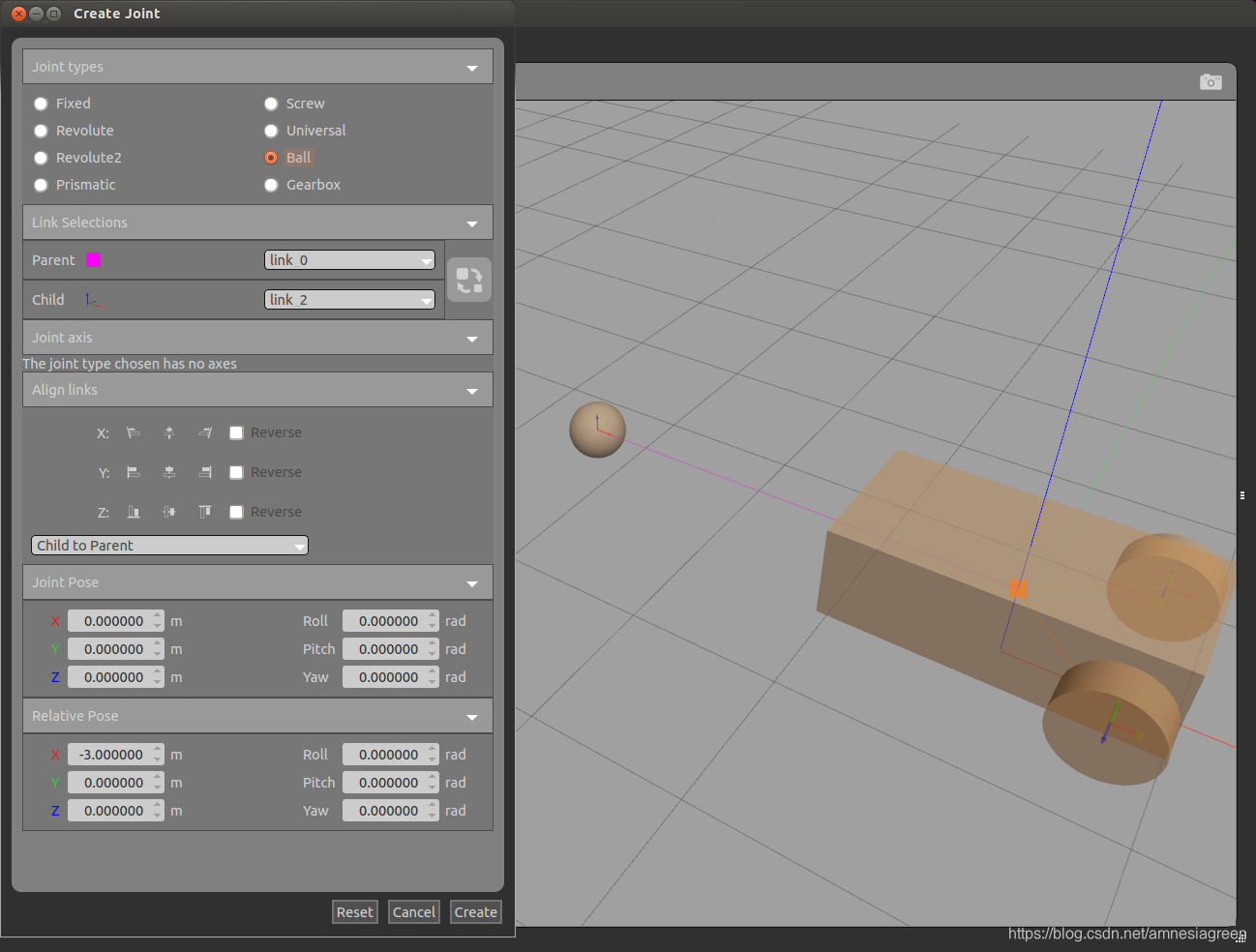
Task: Click the Joint Pose X field
Action: [x=116, y=621]
